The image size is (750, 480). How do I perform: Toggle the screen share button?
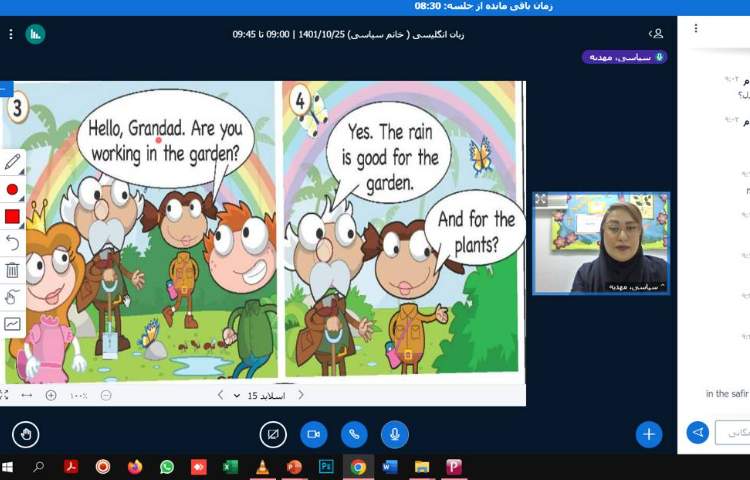click(x=272, y=434)
